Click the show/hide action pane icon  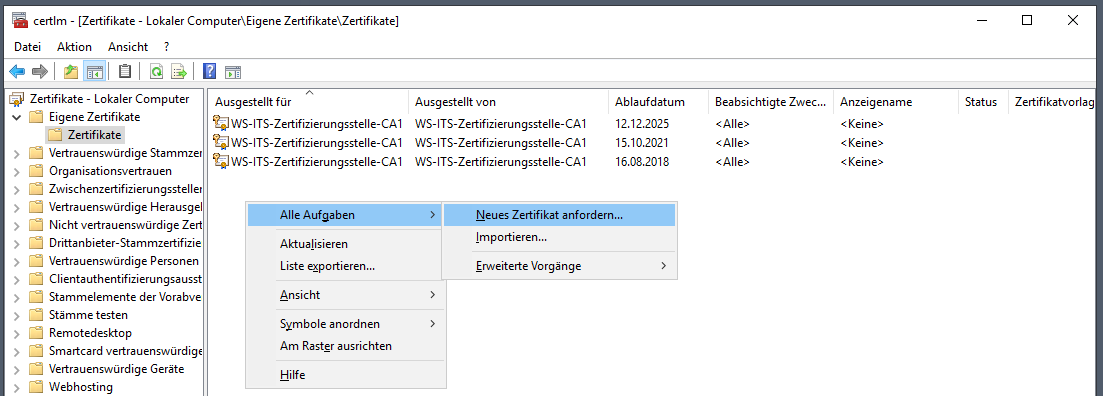(233, 71)
